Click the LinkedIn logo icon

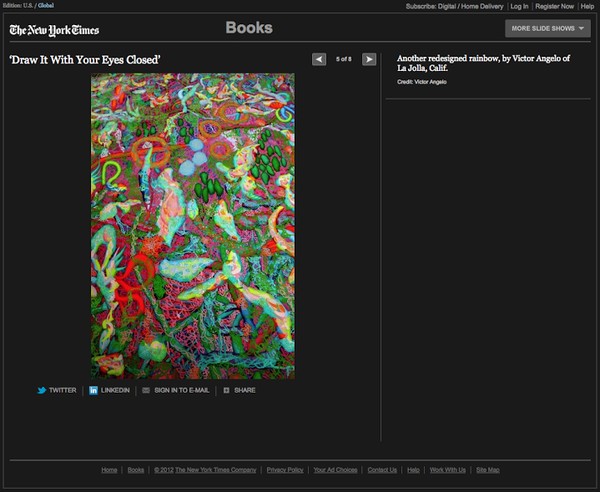(93, 390)
